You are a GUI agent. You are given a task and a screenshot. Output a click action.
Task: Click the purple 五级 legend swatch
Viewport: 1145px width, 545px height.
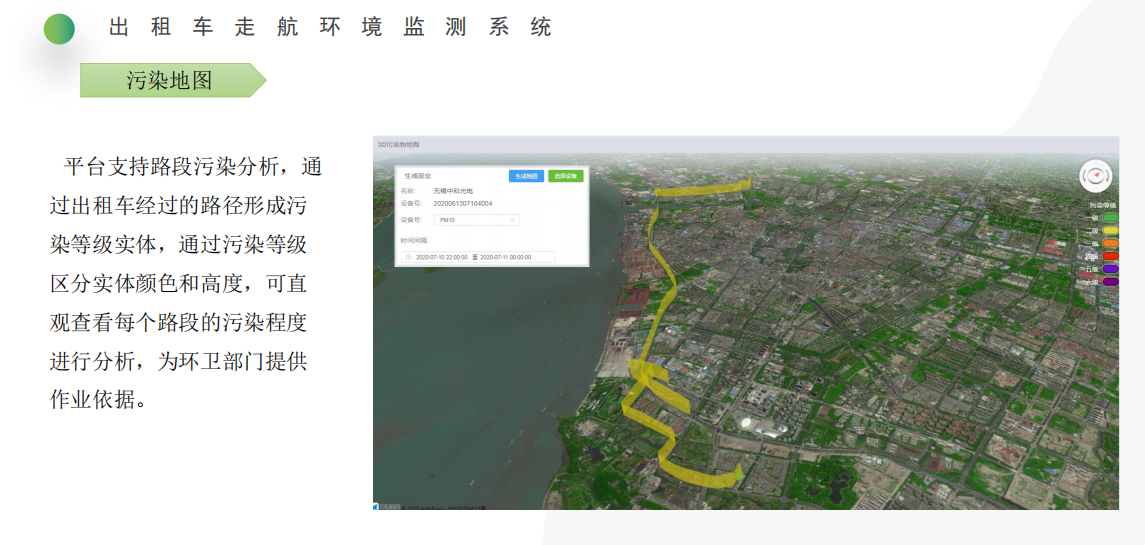[1110, 269]
